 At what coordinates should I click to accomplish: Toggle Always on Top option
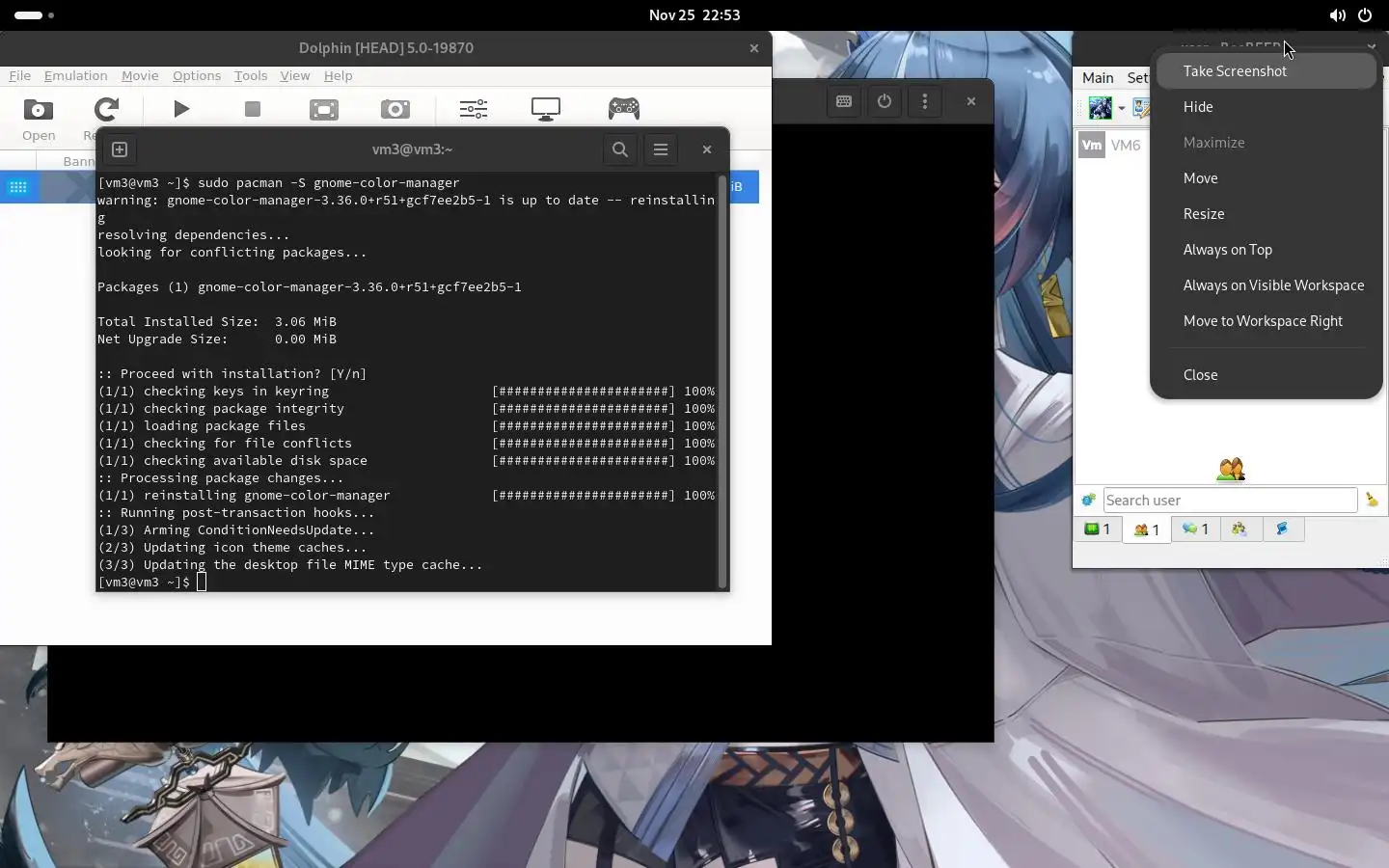[x=1266, y=250]
